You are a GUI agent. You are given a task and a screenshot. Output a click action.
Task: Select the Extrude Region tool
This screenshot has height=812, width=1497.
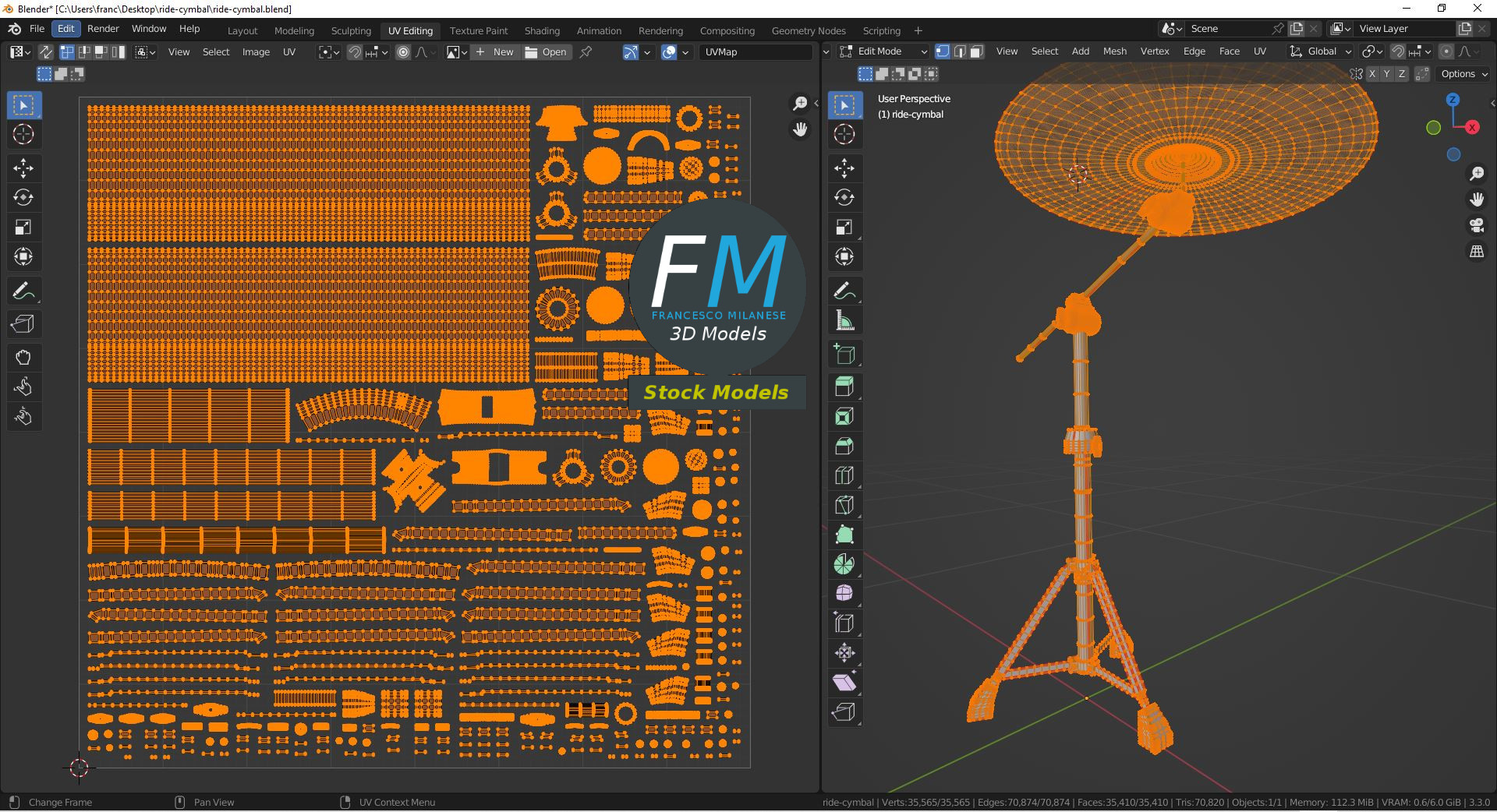[x=844, y=387]
